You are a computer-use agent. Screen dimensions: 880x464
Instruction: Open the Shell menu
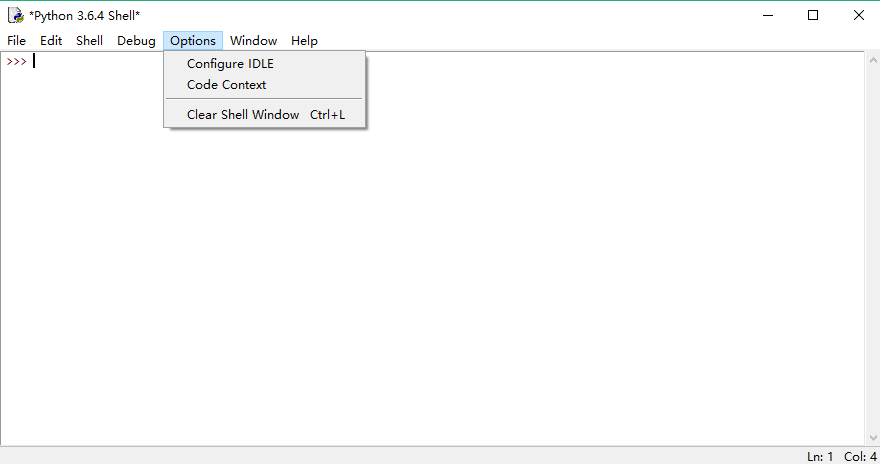pos(89,40)
